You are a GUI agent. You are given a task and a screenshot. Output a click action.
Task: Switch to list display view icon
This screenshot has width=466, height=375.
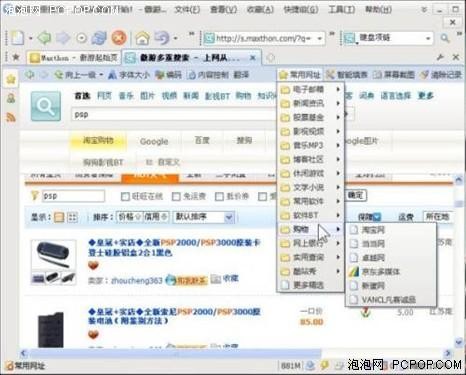[59, 218]
